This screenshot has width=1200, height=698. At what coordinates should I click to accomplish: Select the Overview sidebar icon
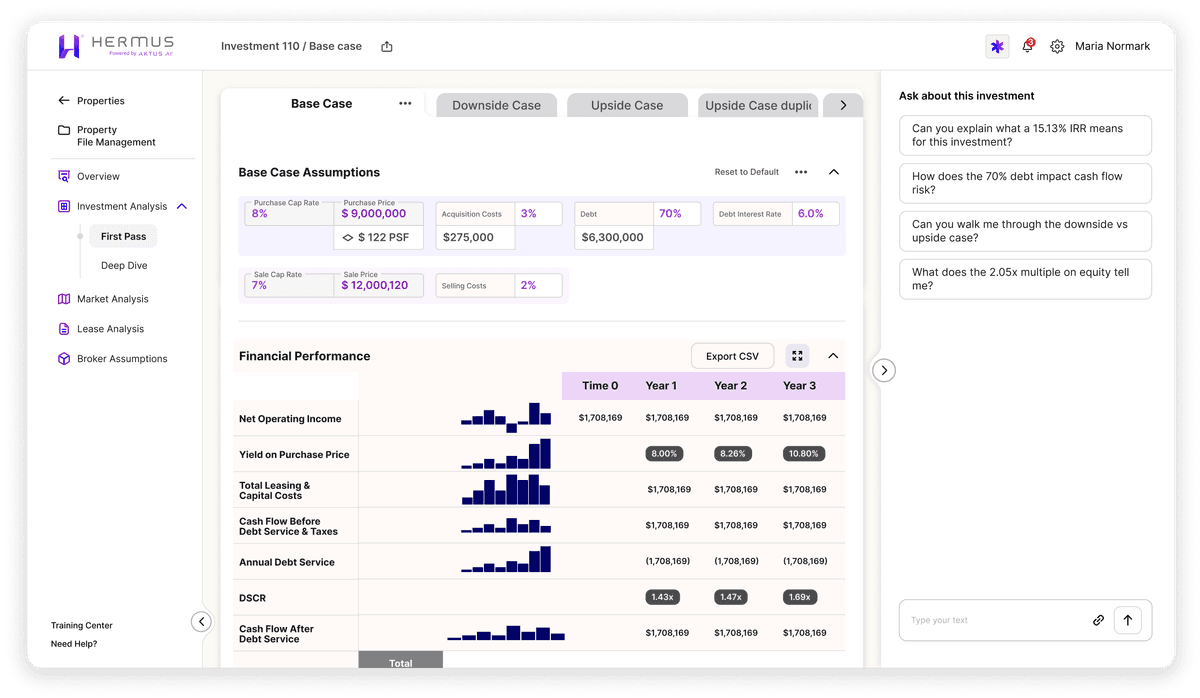click(x=63, y=176)
